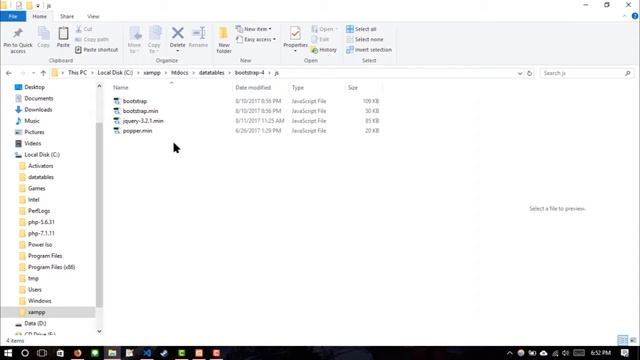Expand the address bar history dropdown
640x360 pixels.
520,73
